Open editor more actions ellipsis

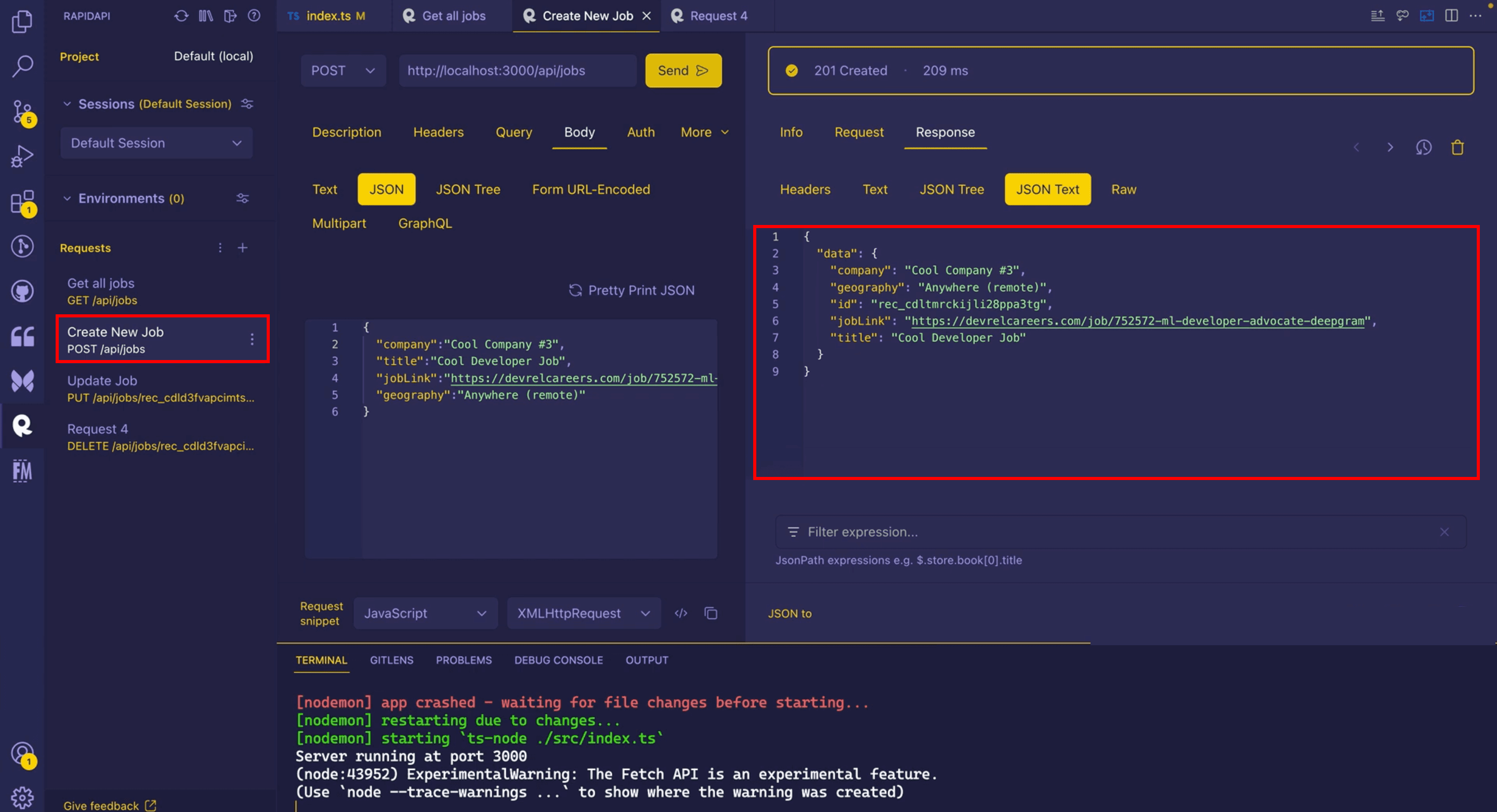pos(1475,16)
